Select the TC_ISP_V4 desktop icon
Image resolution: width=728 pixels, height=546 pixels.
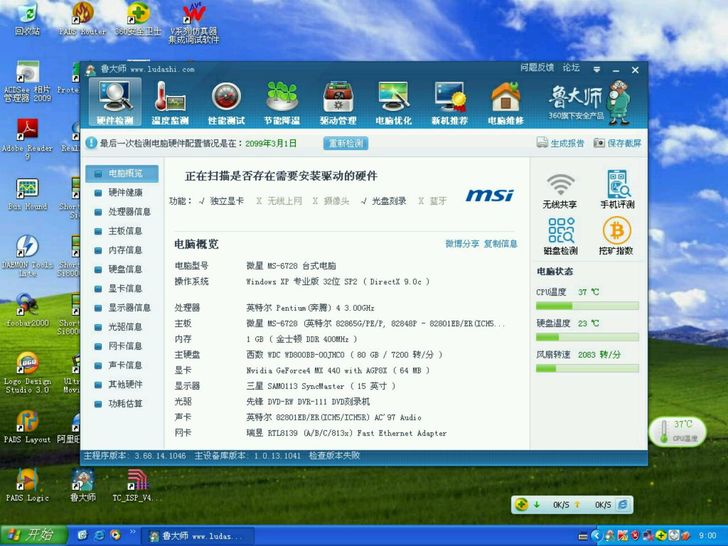[137, 485]
